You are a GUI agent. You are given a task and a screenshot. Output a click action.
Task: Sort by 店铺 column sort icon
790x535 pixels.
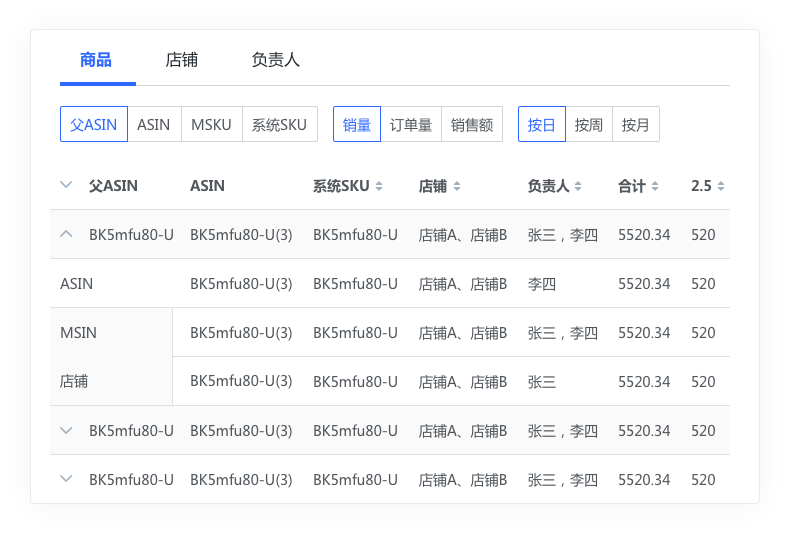tap(457, 186)
